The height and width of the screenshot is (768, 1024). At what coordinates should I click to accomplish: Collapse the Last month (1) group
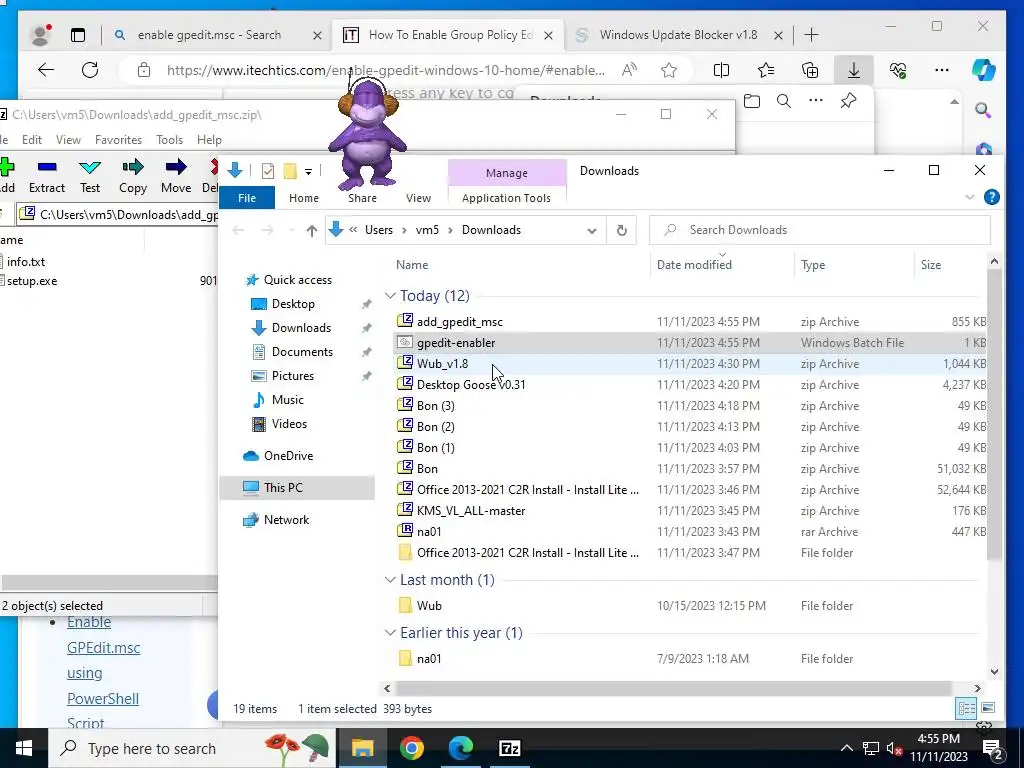[390, 580]
